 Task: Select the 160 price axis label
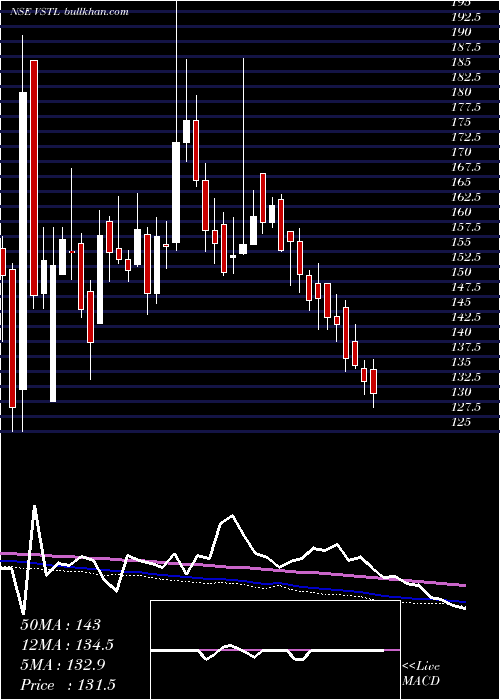(x=461, y=212)
